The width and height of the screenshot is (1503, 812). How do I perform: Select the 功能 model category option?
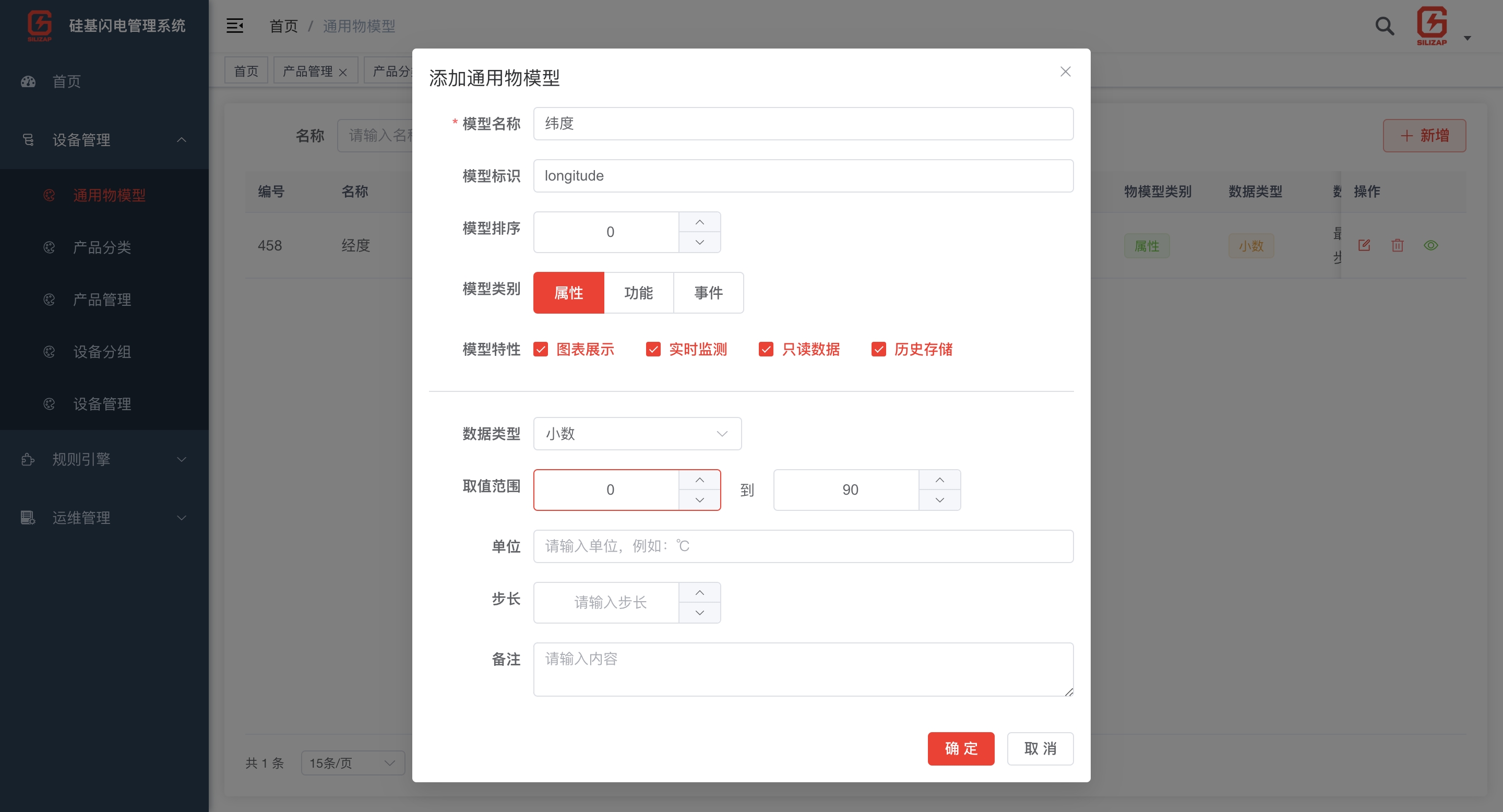[x=638, y=293]
